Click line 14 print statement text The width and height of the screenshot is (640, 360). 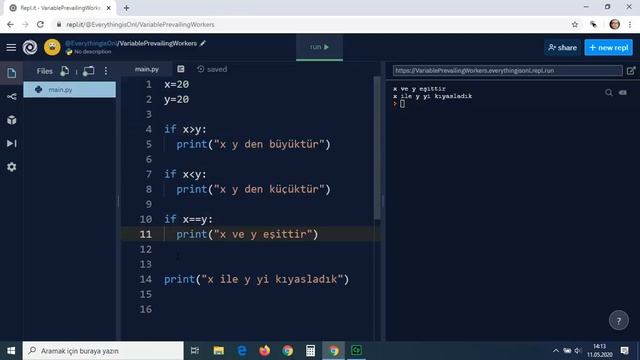tap(256, 279)
